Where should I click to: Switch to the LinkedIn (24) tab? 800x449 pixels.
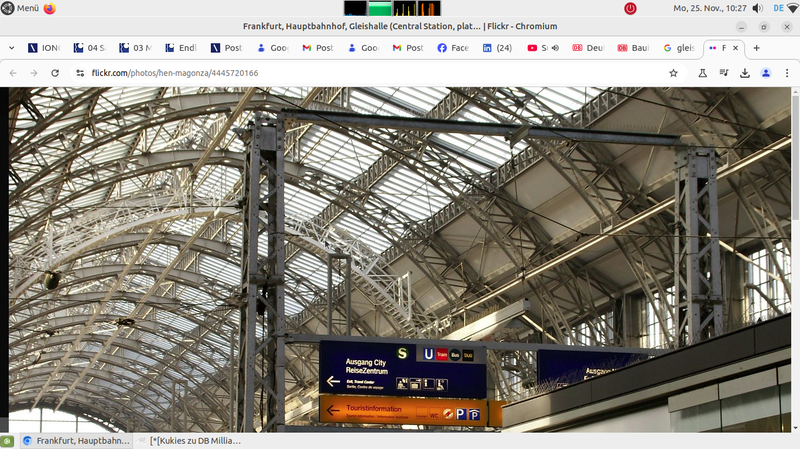[498, 48]
